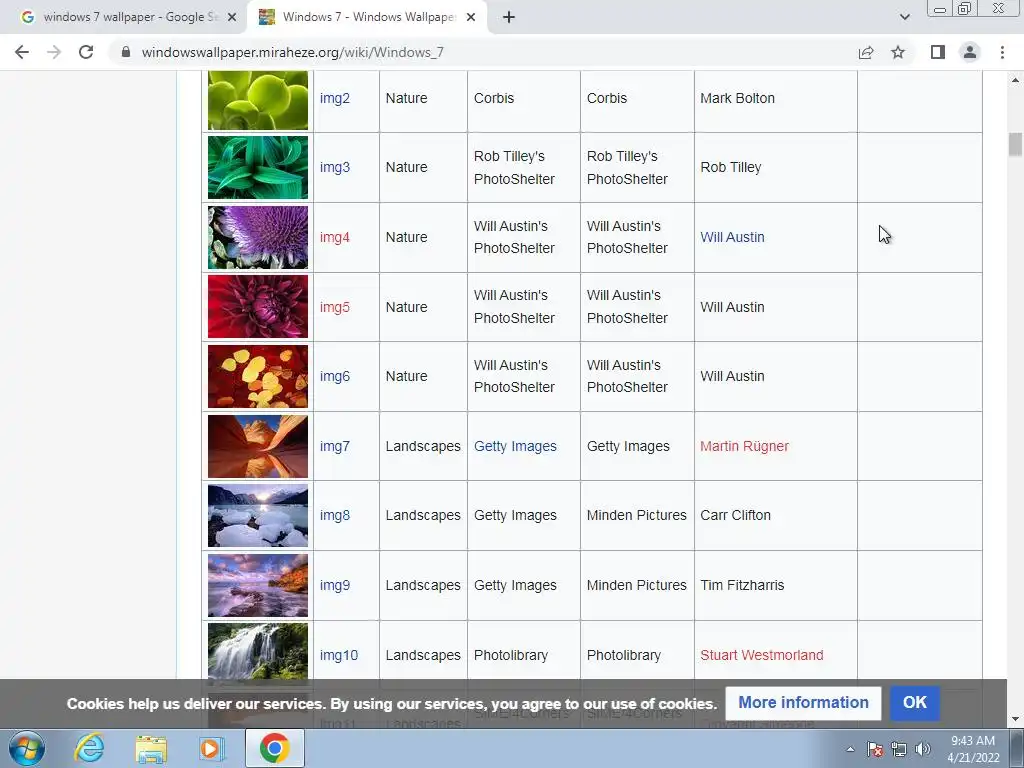Open the green succulent img2 thumbnail
The image size is (1024, 768).
(258, 101)
